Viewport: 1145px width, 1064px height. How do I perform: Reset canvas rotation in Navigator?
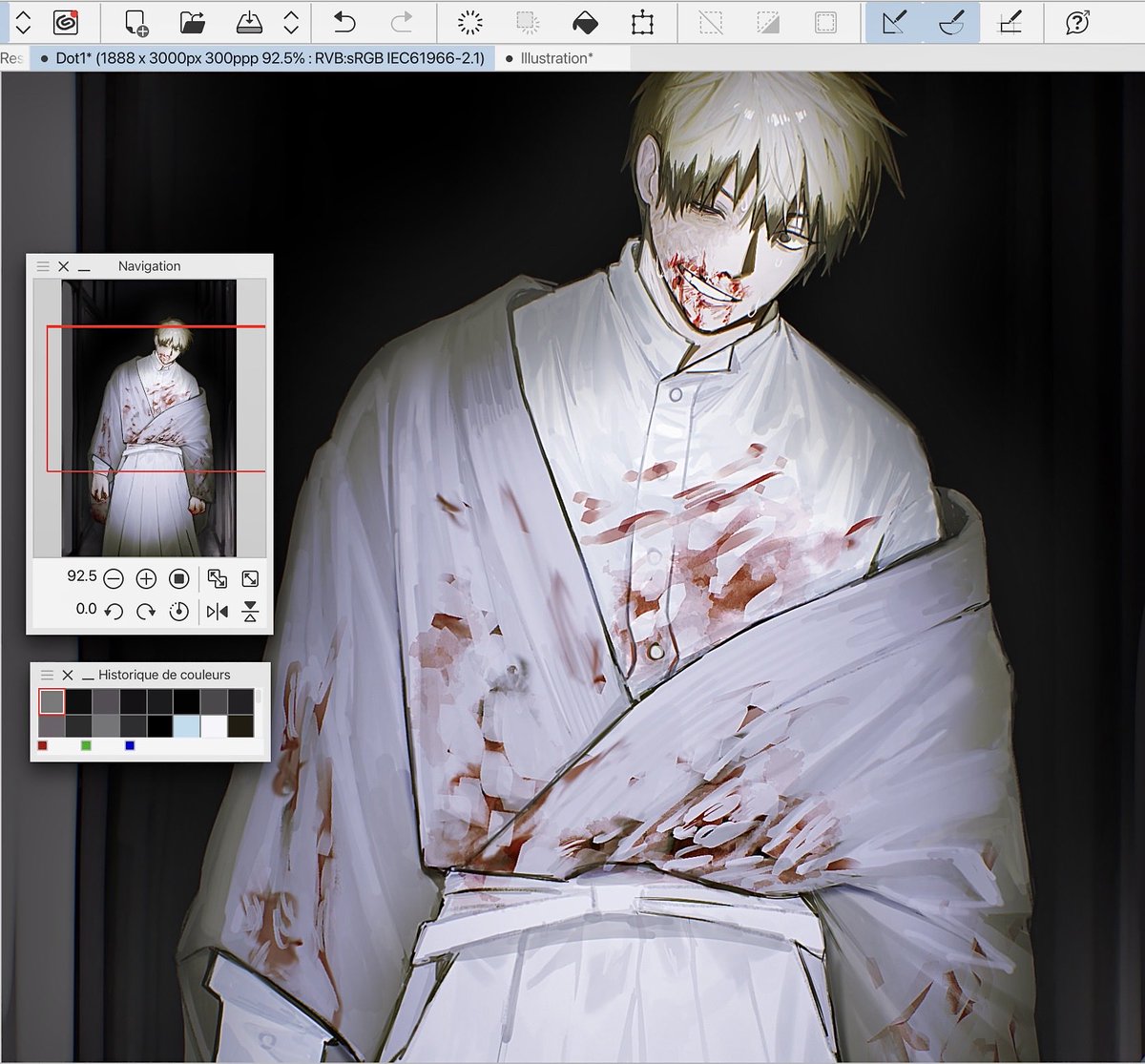(178, 612)
